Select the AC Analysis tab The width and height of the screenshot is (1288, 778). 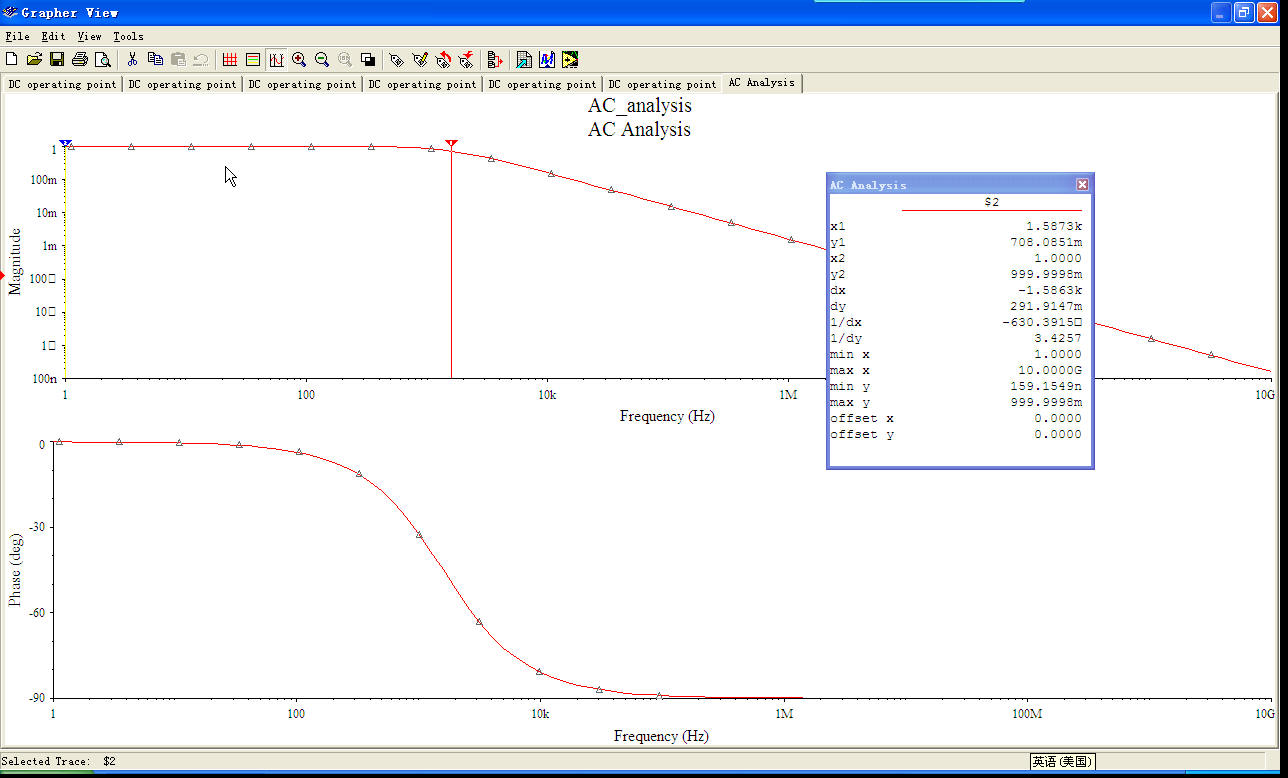point(762,83)
